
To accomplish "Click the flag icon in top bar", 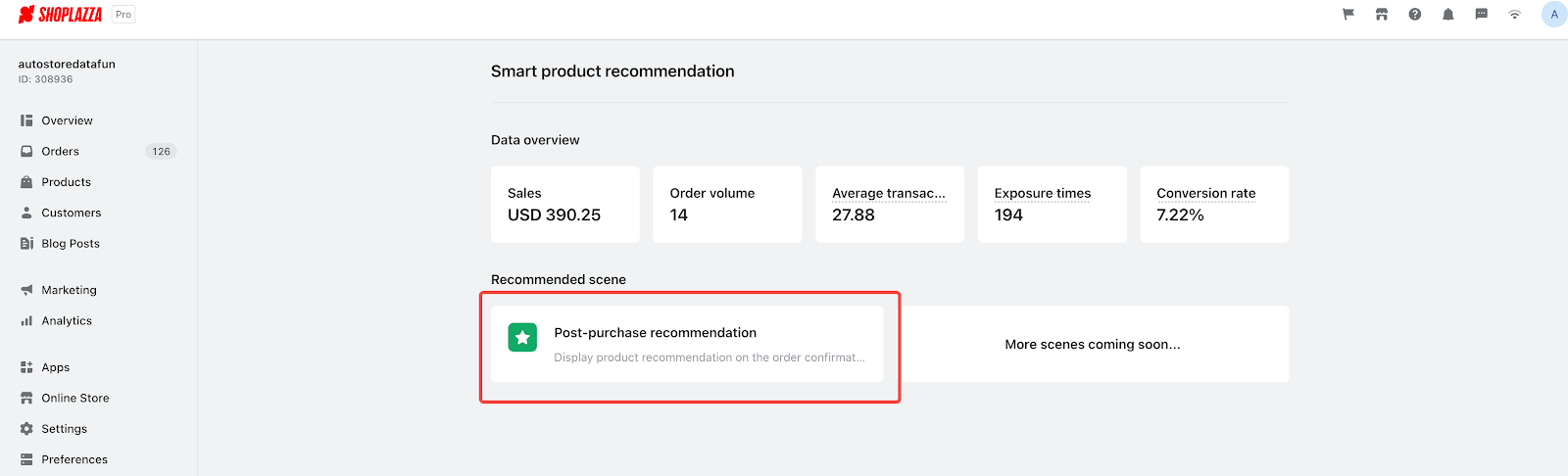I will [1348, 14].
